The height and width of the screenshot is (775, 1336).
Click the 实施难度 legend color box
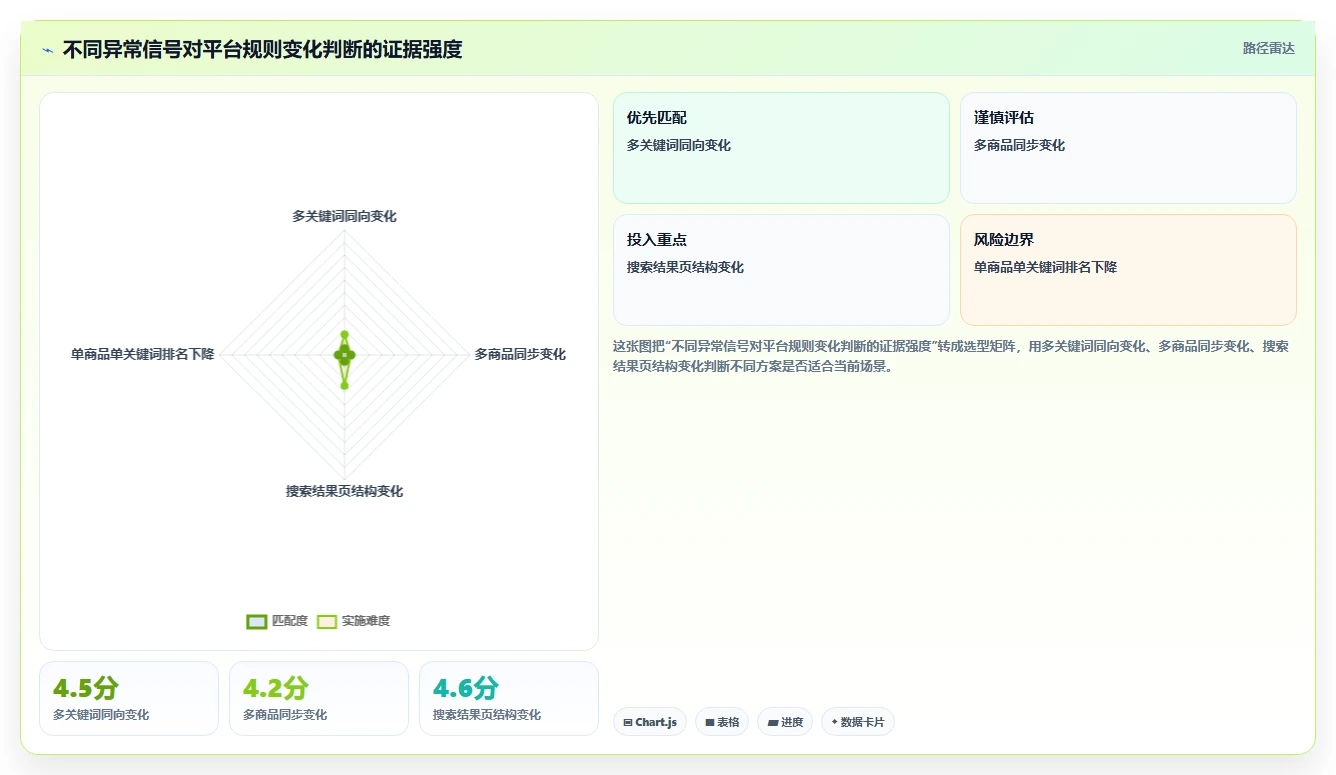(327, 621)
